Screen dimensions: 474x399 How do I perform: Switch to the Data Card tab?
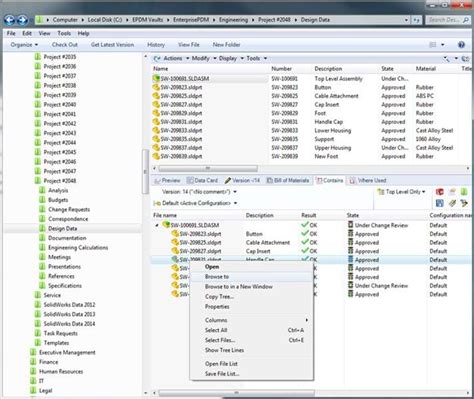pyautogui.click(x=202, y=180)
